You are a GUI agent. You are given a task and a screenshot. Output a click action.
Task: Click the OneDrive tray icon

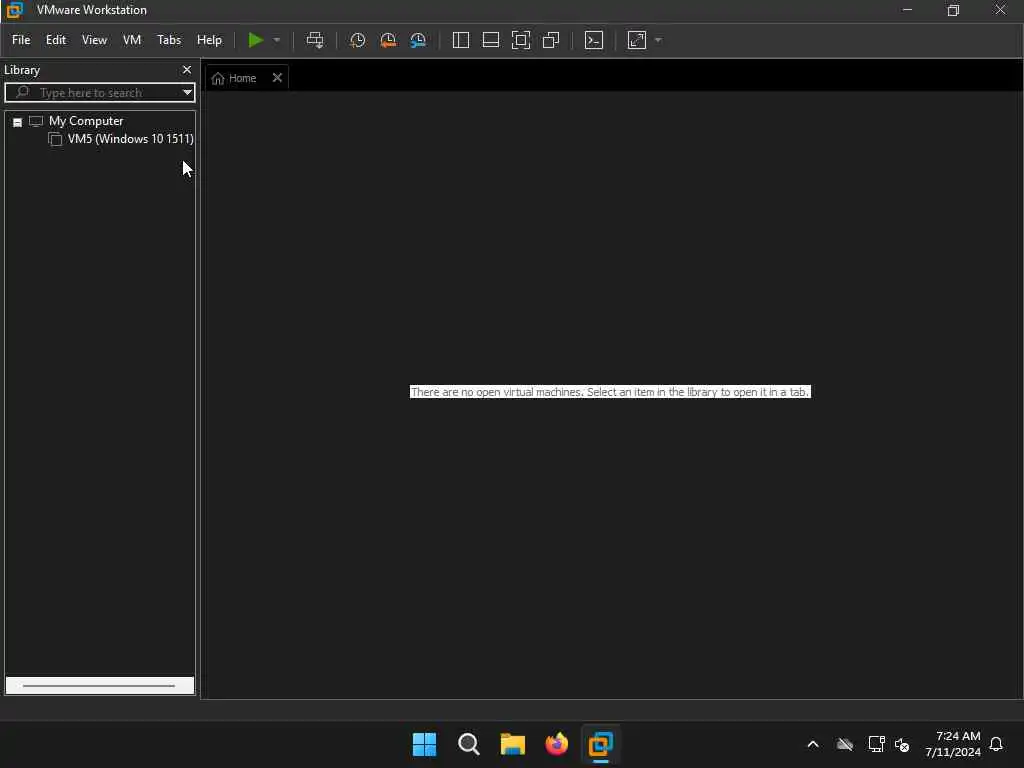coord(844,744)
